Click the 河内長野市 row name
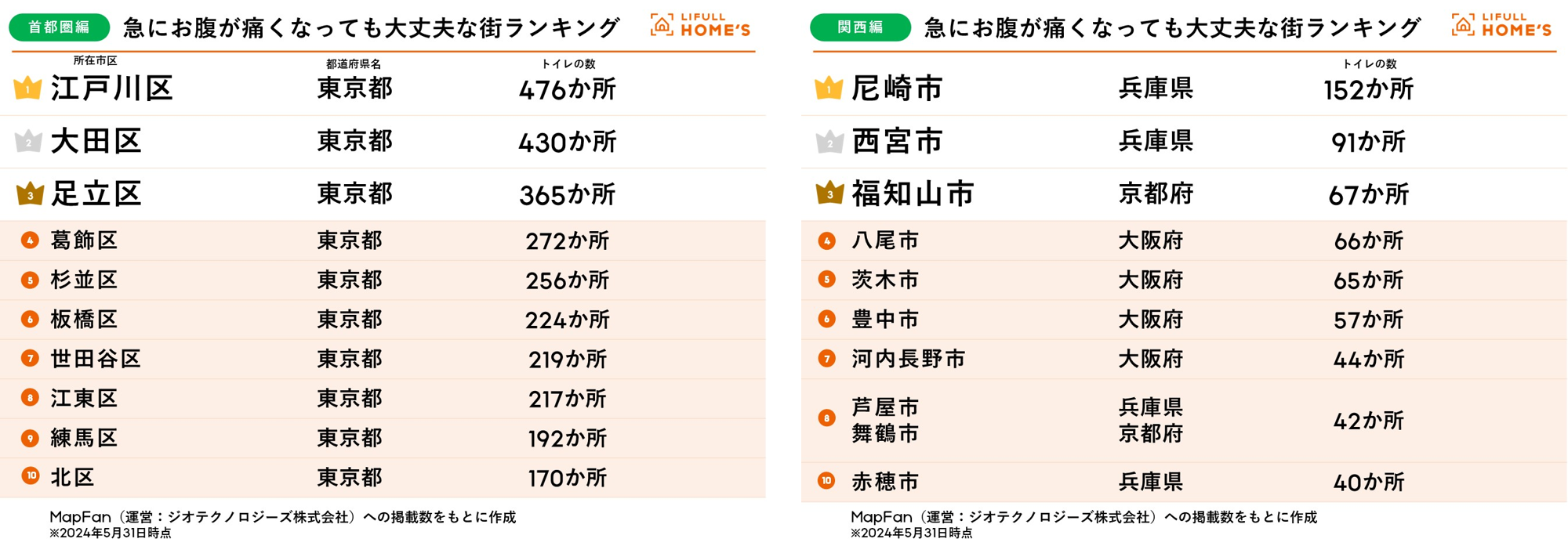 (x=908, y=359)
